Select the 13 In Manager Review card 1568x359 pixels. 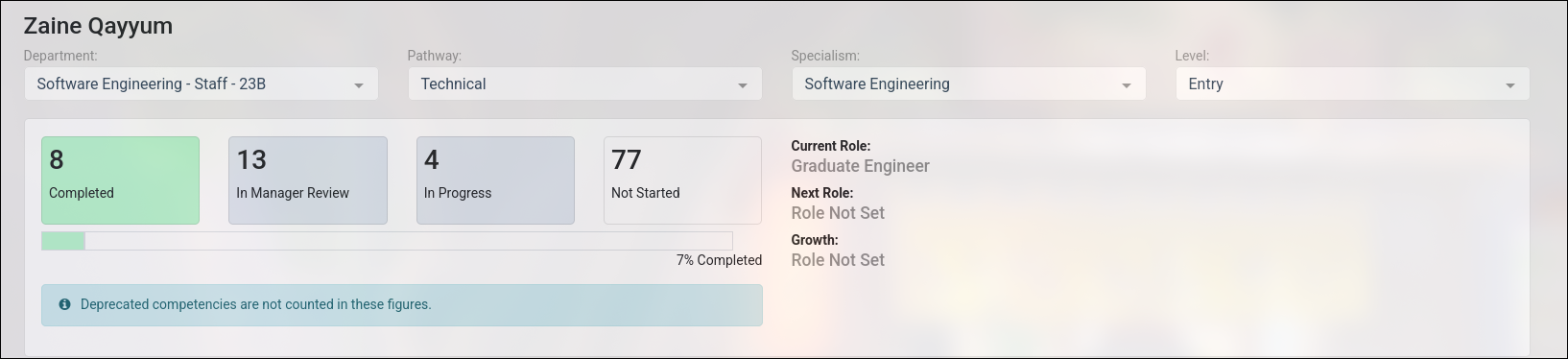[x=308, y=180]
